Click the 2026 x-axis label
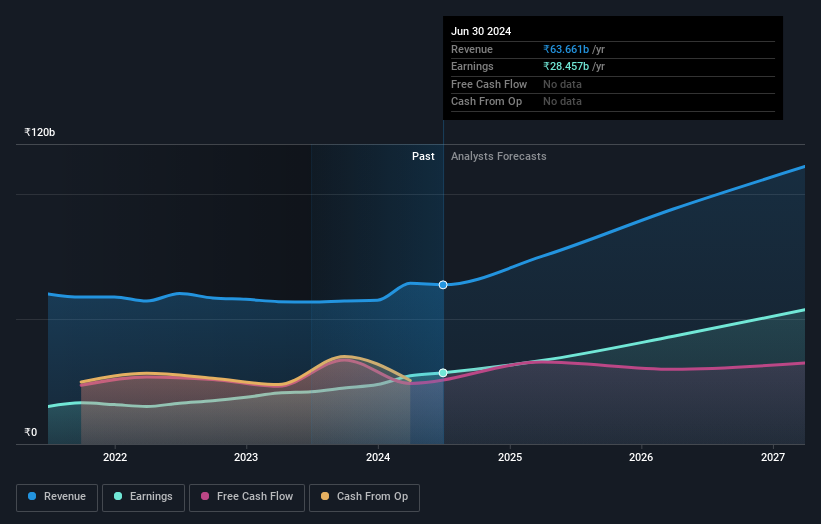Screen dimensions: 821x524 point(640,458)
